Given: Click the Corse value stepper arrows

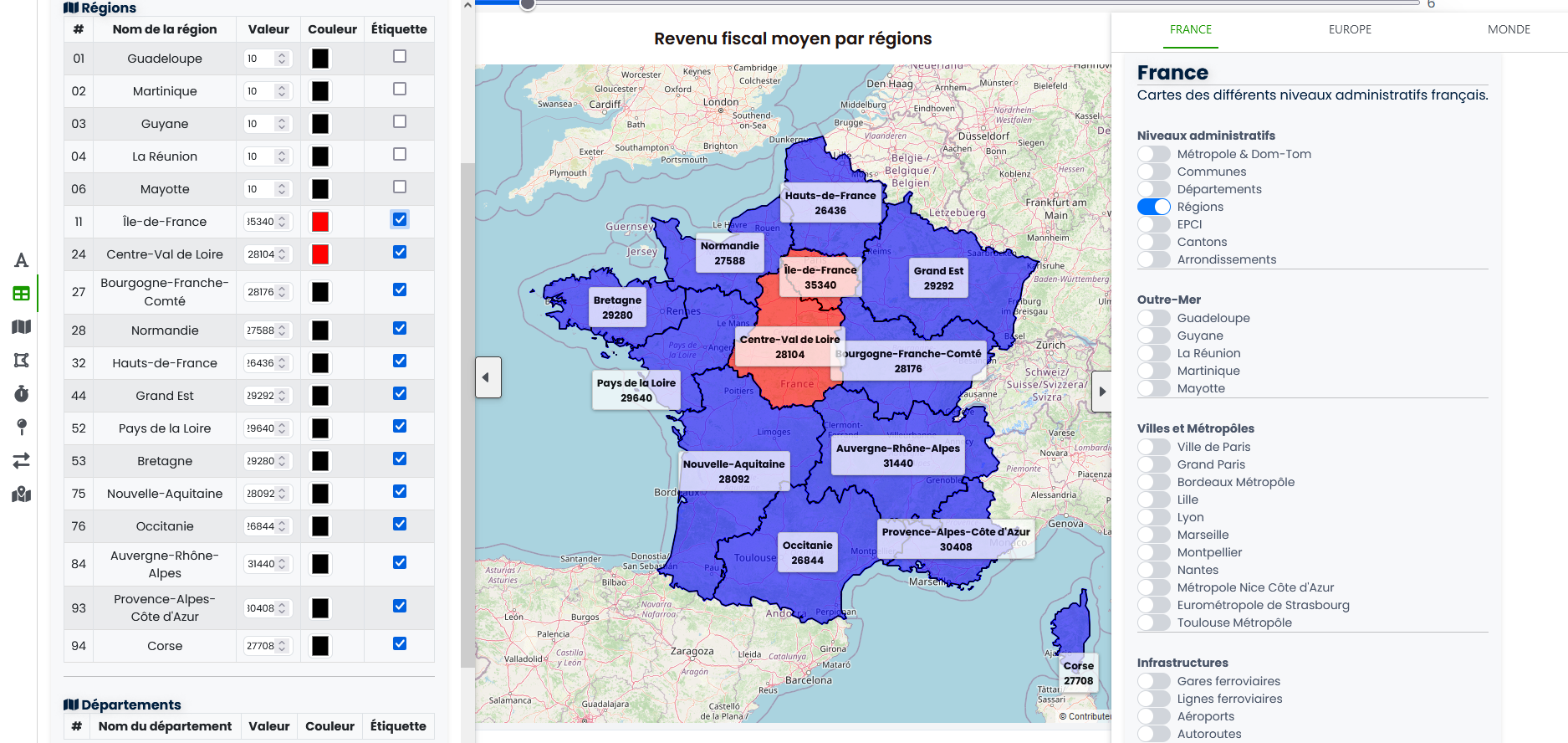Looking at the screenshot, I should (282, 646).
